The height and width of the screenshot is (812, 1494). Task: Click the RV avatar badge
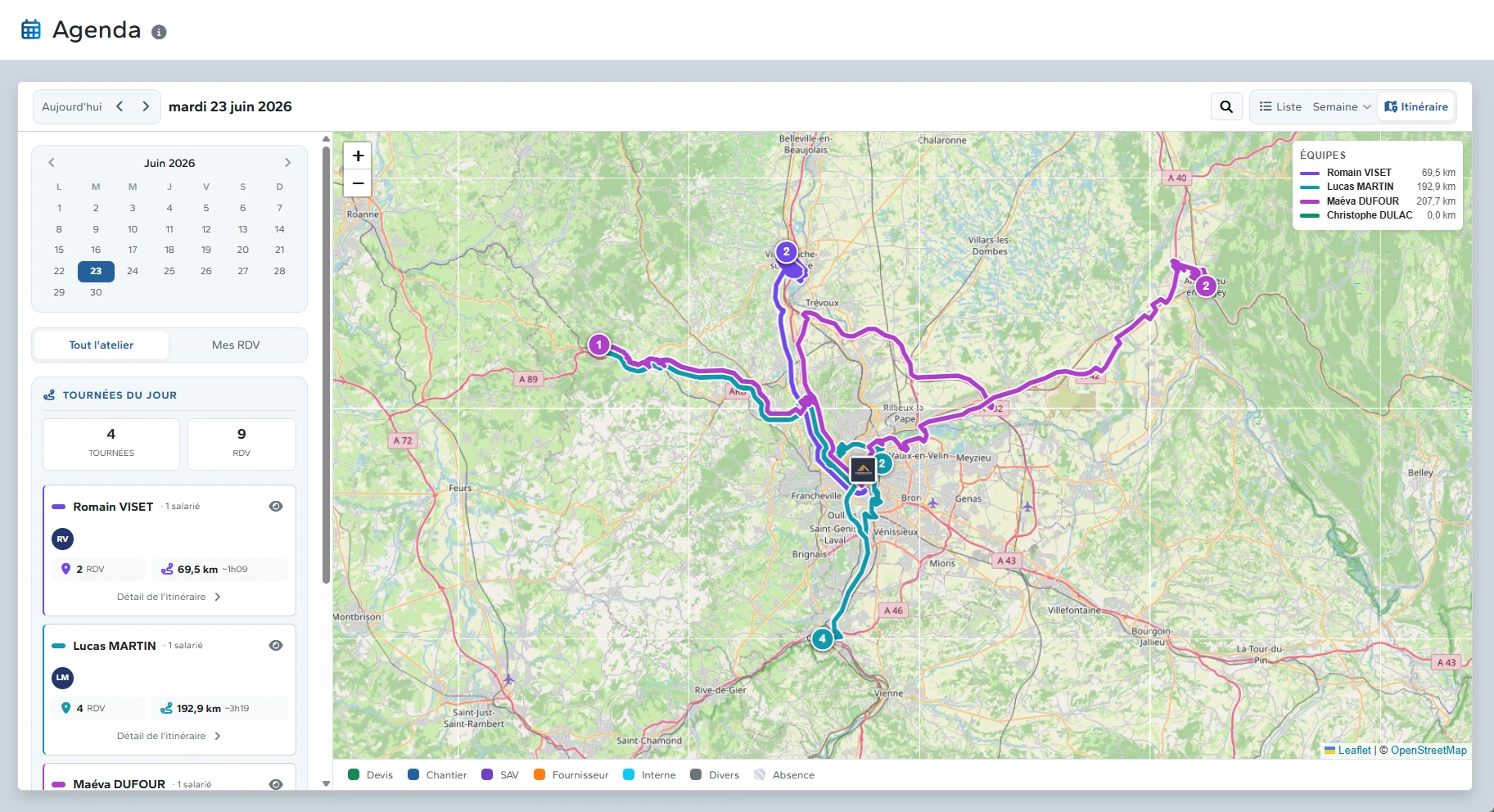point(62,539)
